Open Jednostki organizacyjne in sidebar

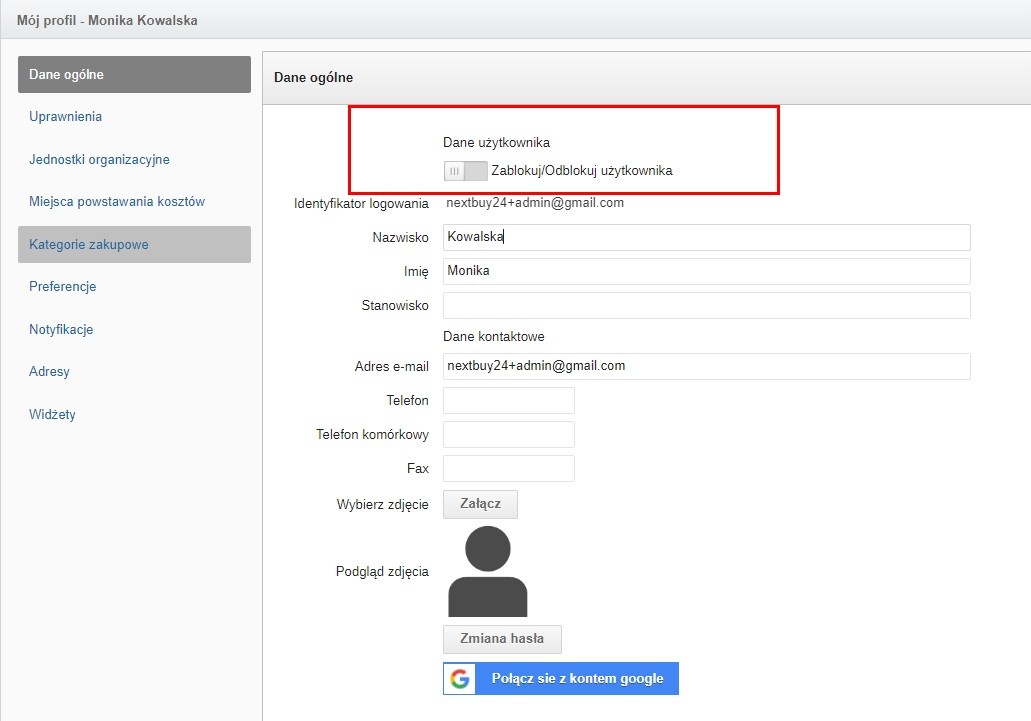(99, 159)
